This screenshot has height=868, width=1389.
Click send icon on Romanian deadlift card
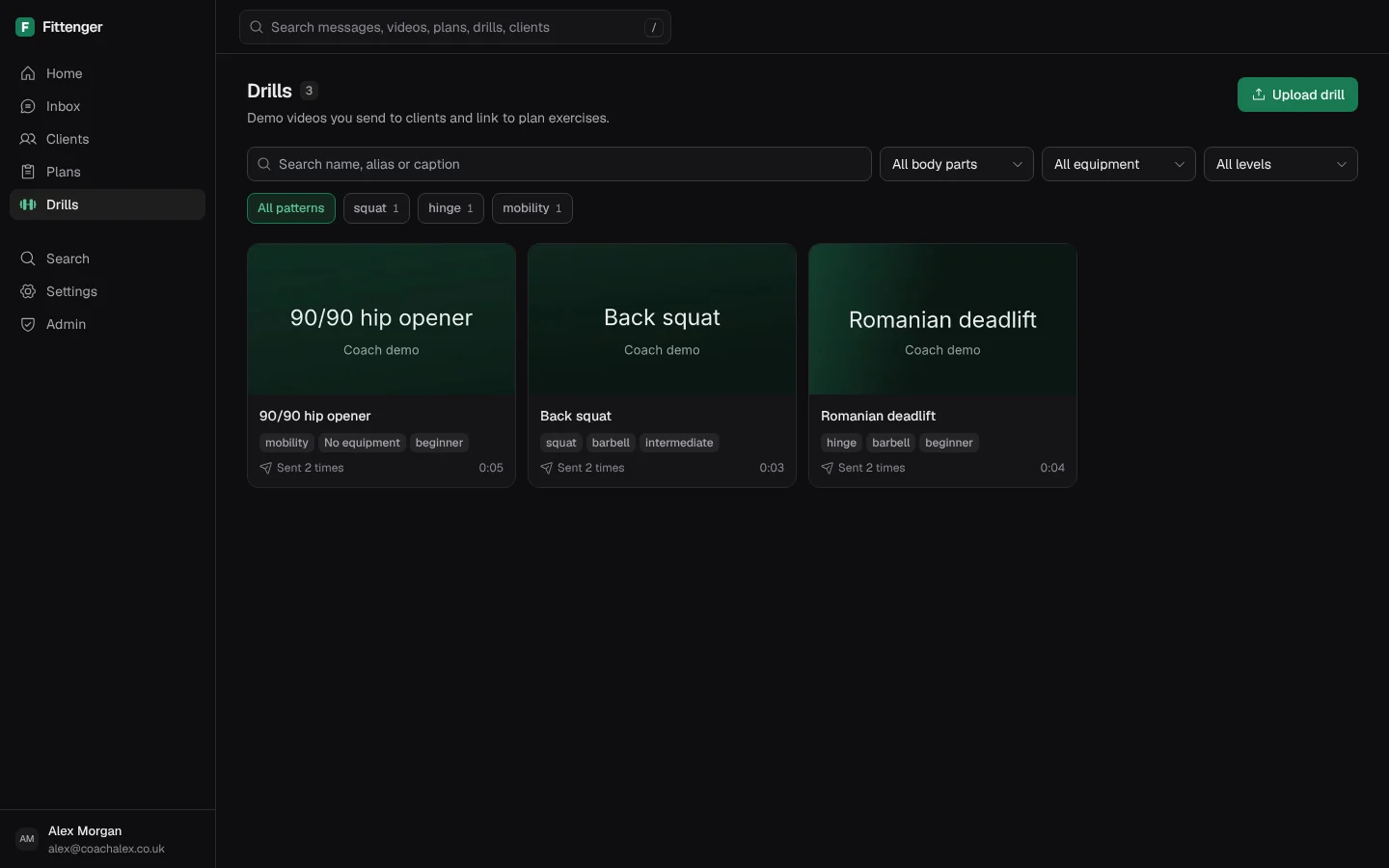[x=828, y=468]
